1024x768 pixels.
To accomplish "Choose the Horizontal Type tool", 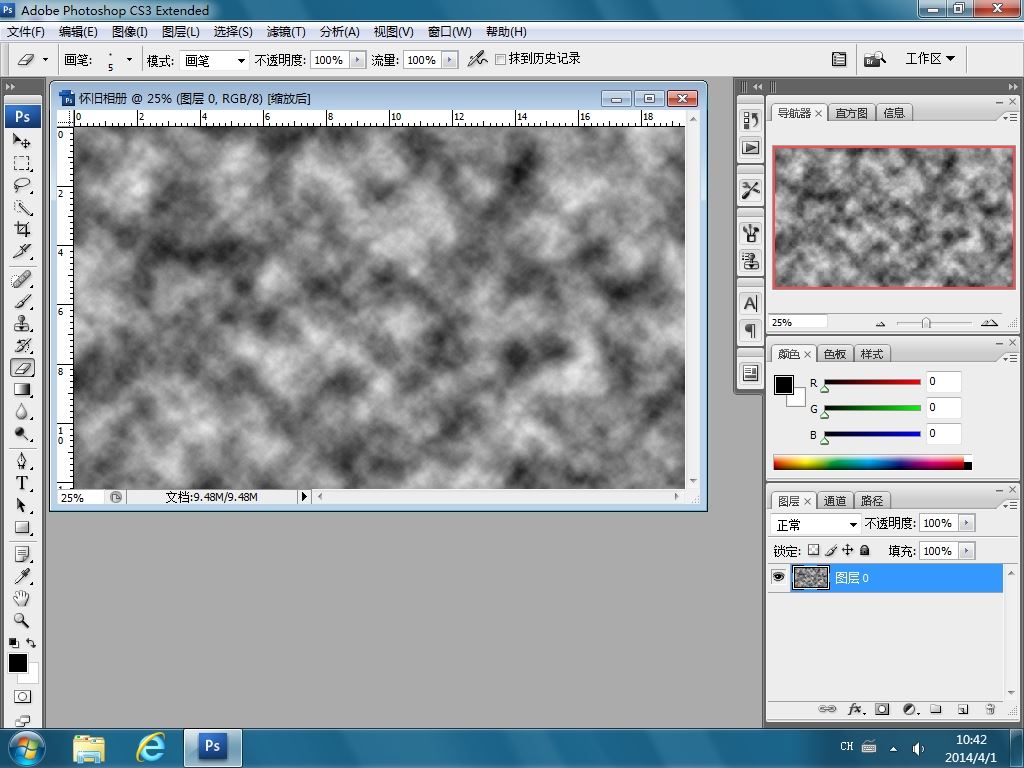I will 22,482.
